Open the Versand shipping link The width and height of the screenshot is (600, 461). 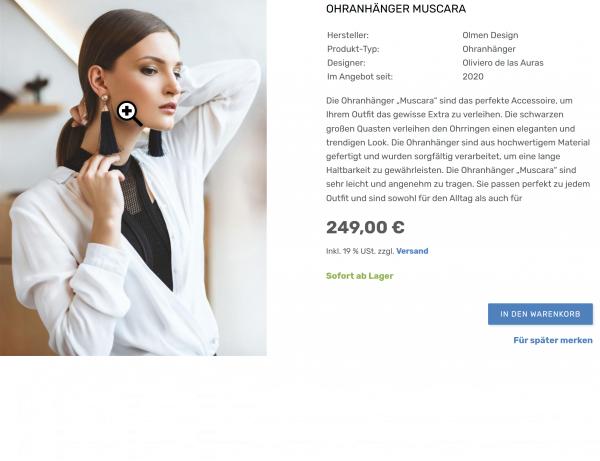click(412, 251)
